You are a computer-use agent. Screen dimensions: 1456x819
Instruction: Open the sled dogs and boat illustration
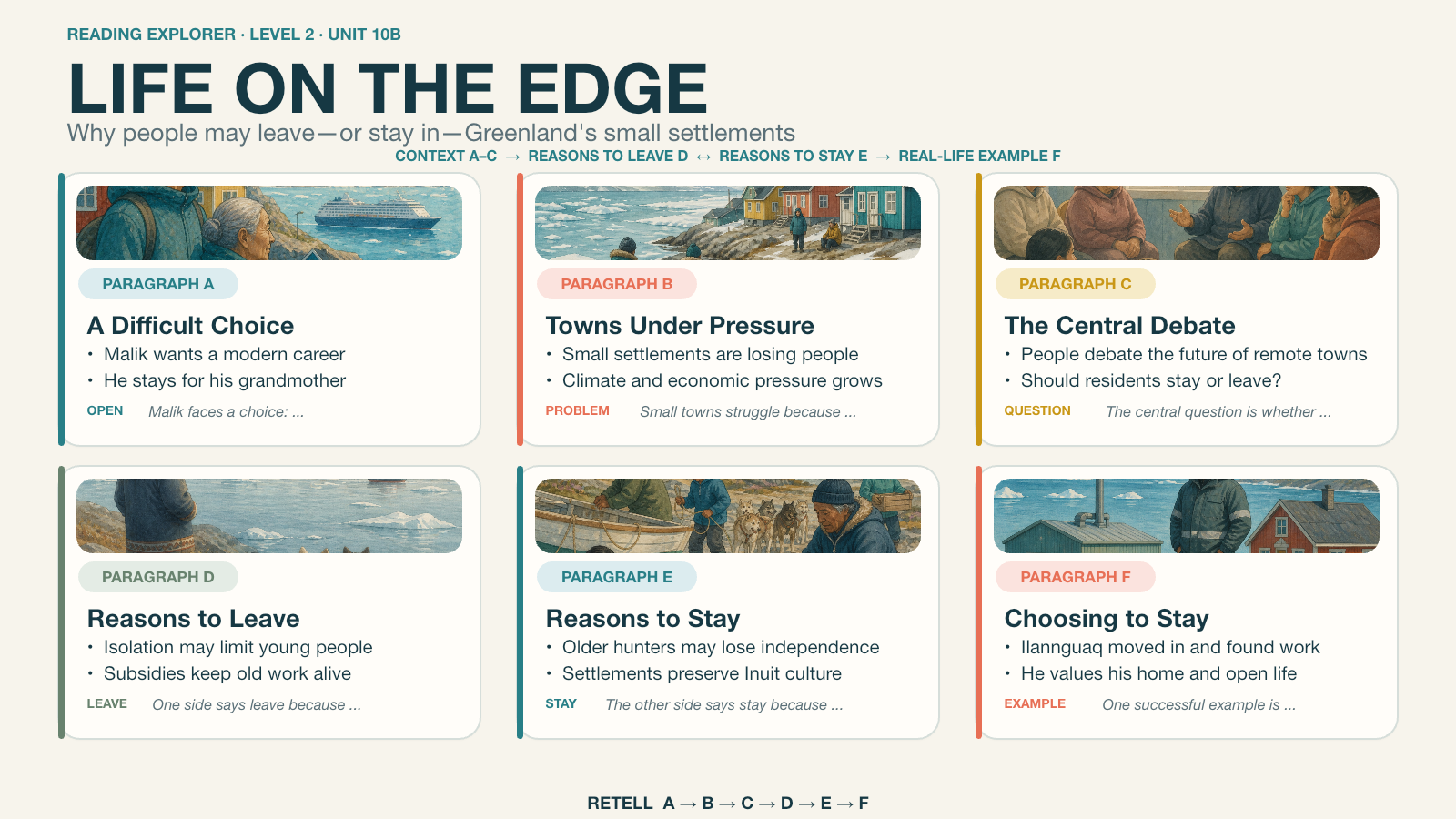[728, 516]
